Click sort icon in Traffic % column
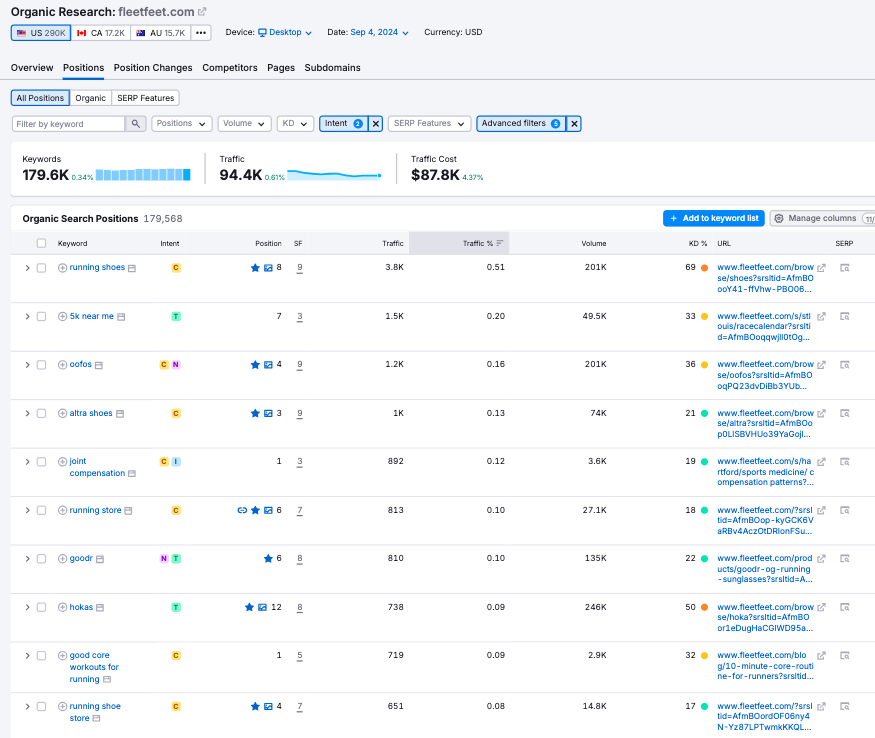Screen dimensions: 875x738 [500, 243]
